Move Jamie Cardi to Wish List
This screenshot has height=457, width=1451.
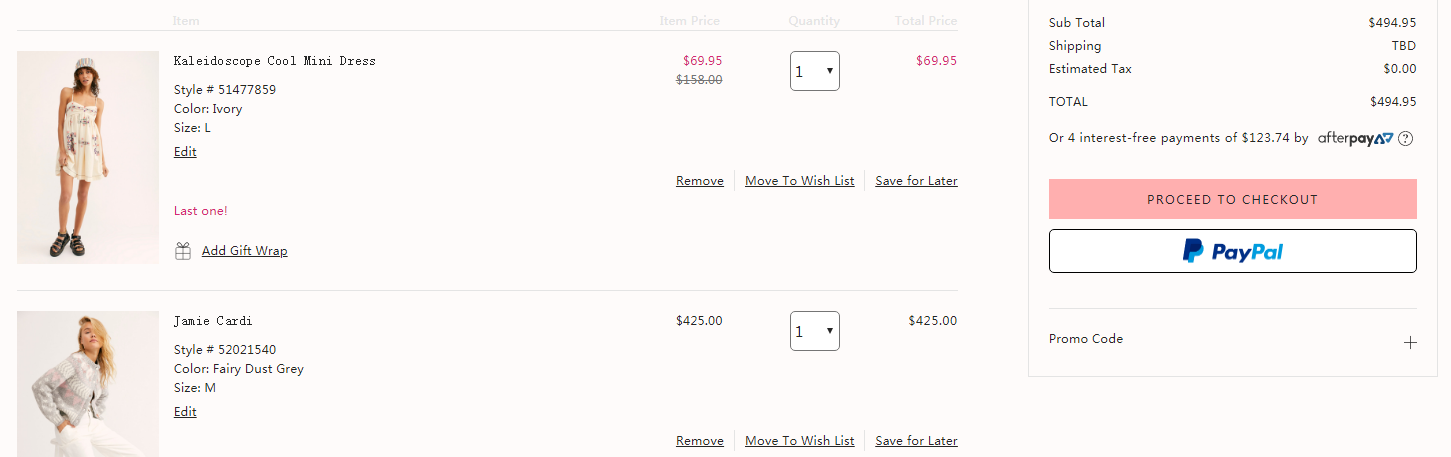800,441
